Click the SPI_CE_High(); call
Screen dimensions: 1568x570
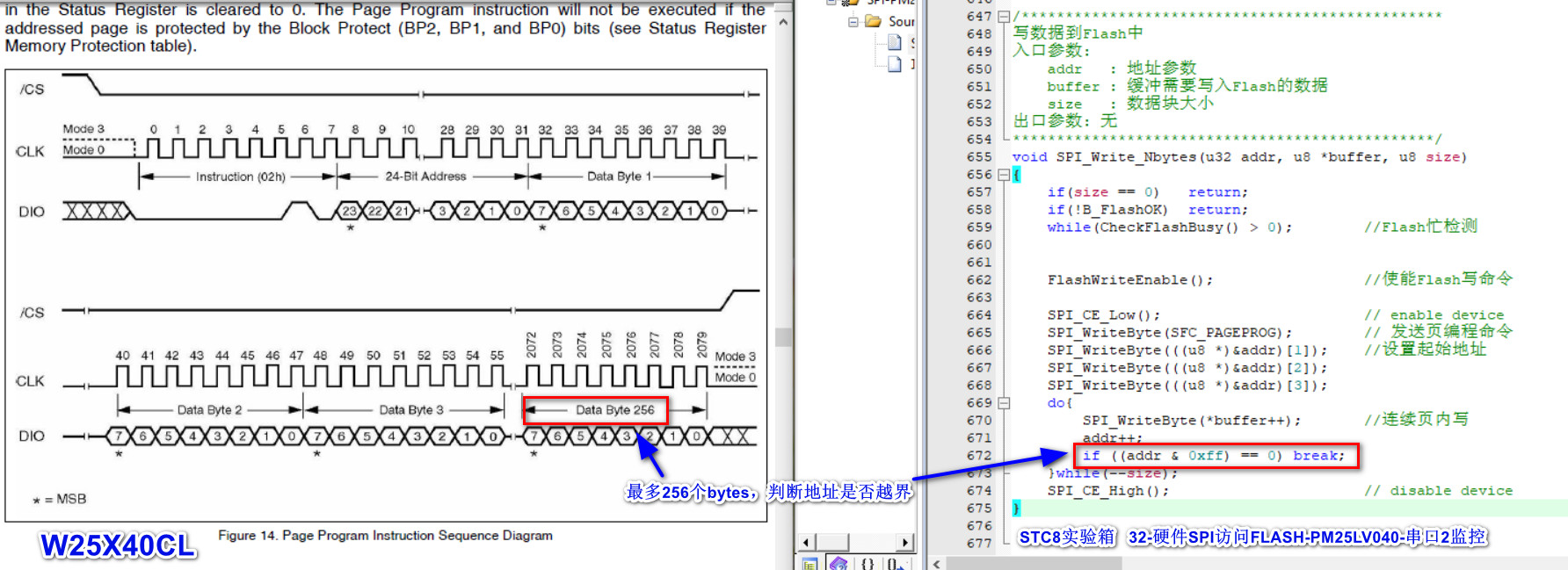(1108, 490)
